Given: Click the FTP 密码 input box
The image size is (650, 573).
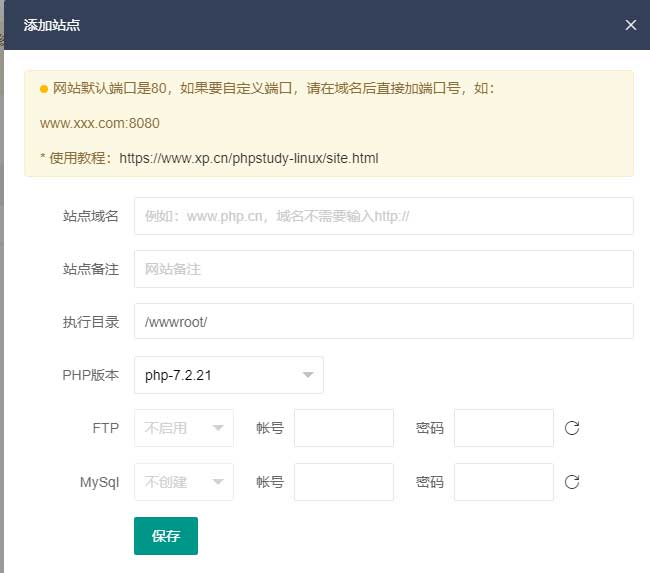Looking at the screenshot, I should (x=503, y=428).
